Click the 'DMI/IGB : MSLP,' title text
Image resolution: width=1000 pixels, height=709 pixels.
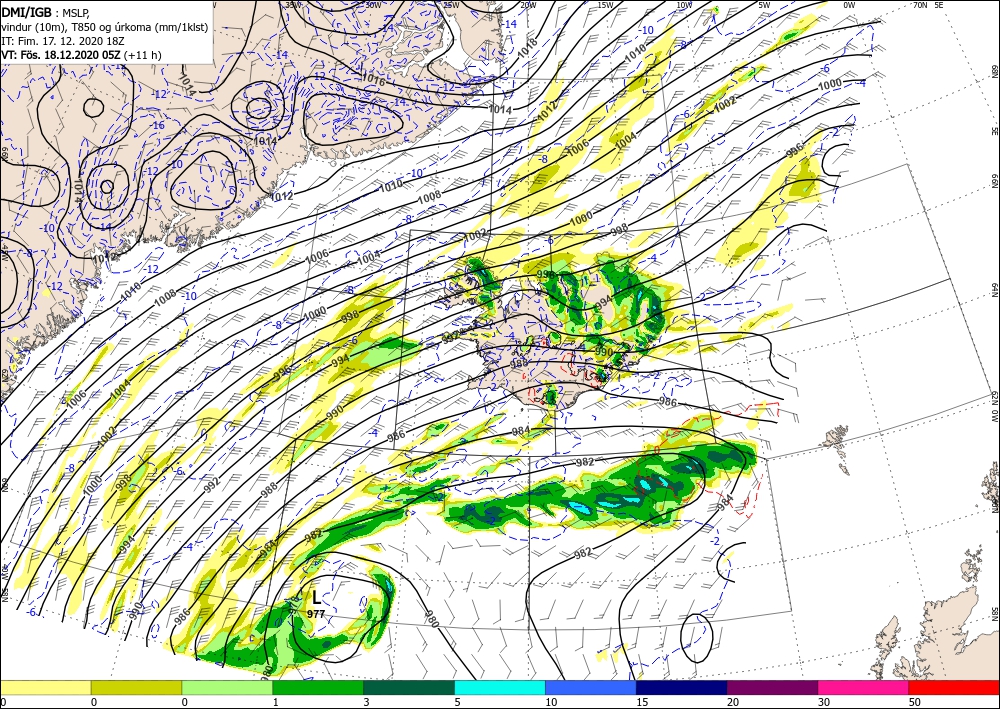[47, 11]
